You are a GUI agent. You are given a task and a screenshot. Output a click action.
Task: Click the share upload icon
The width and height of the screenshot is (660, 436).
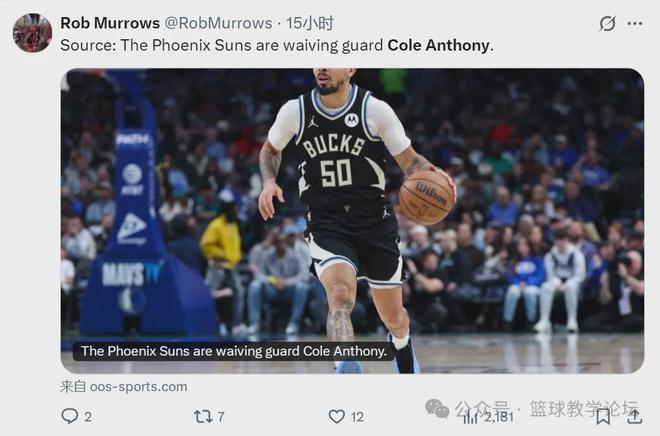[x=633, y=416]
